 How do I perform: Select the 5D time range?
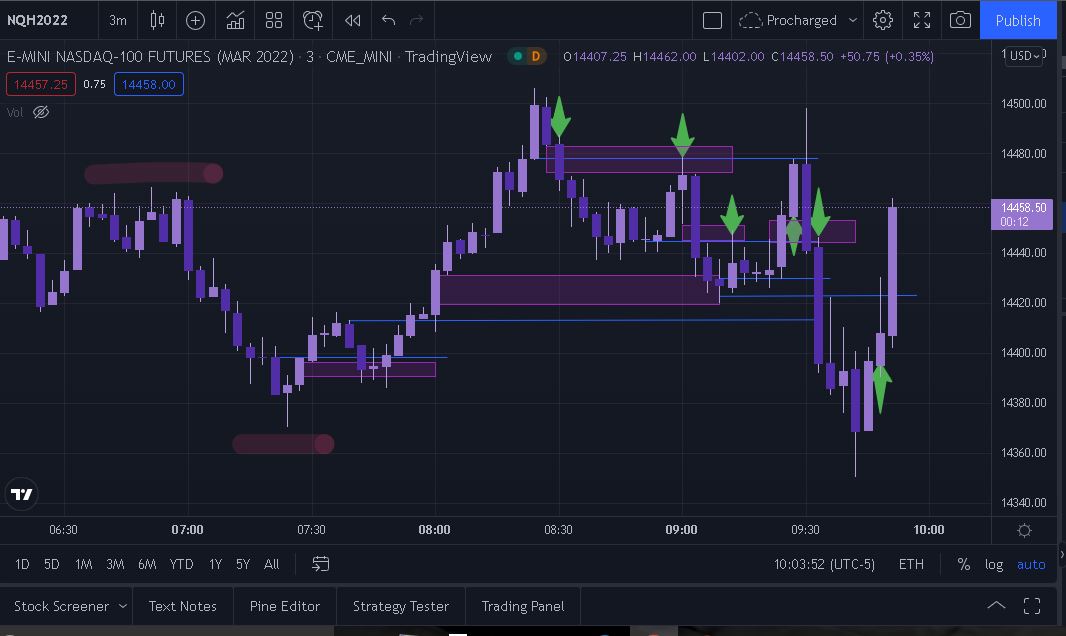click(x=52, y=564)
